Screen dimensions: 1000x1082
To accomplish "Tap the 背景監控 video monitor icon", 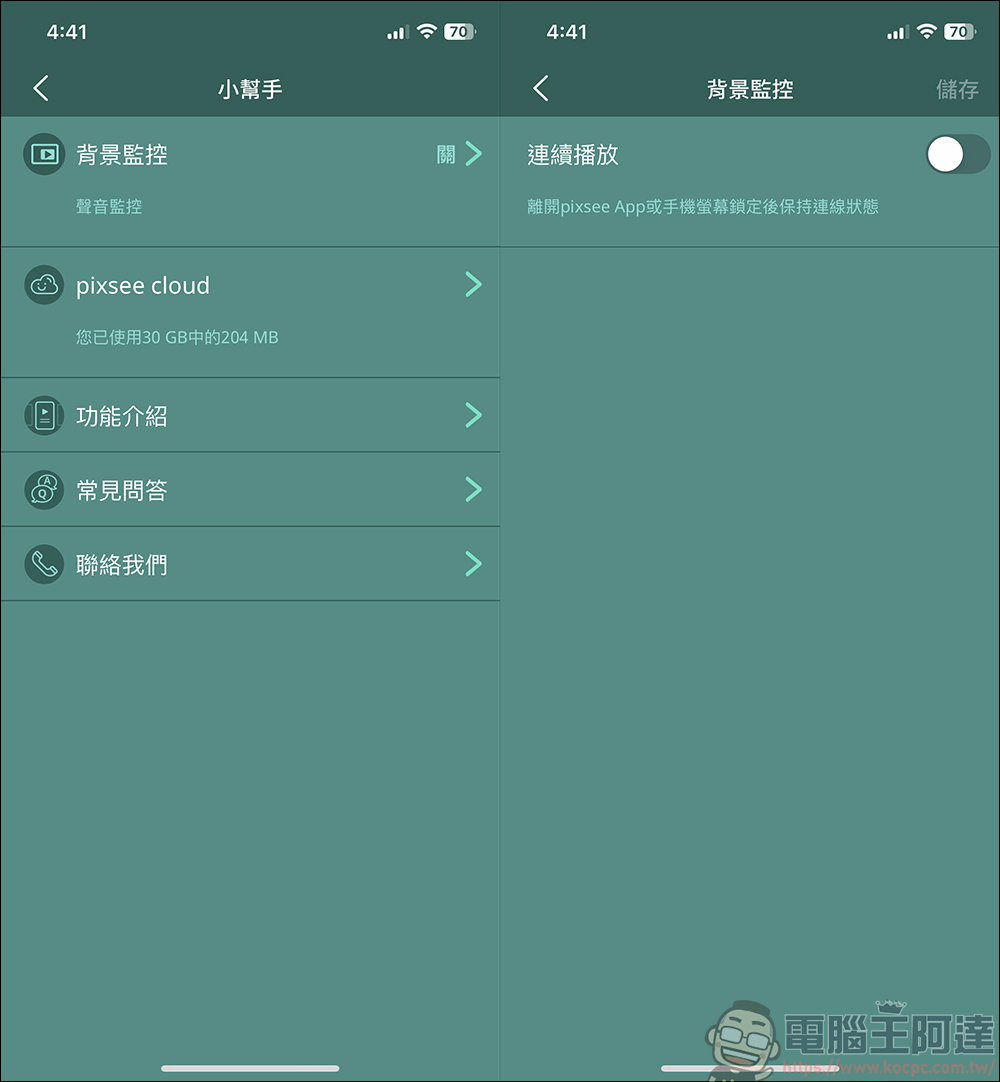I will (44, 154).
